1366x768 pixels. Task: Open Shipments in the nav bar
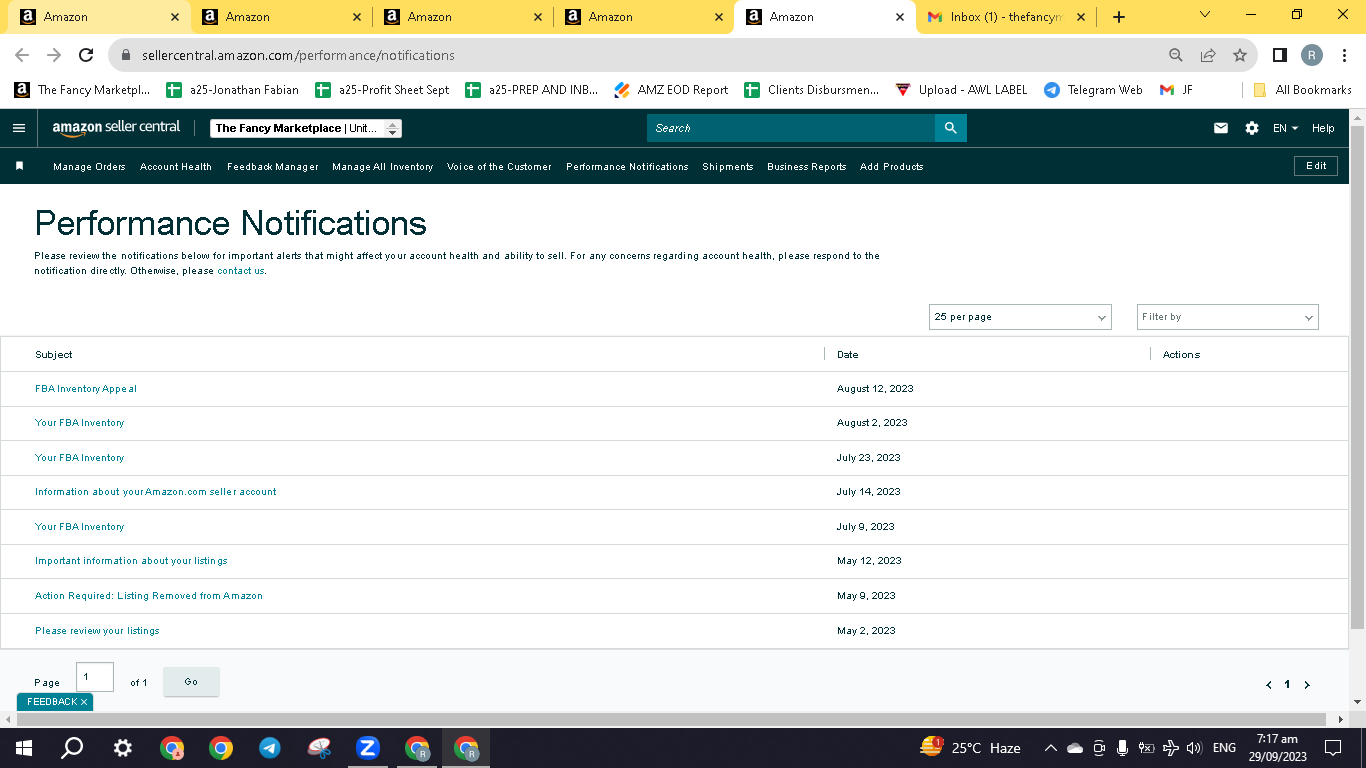(x=728, y=167)
